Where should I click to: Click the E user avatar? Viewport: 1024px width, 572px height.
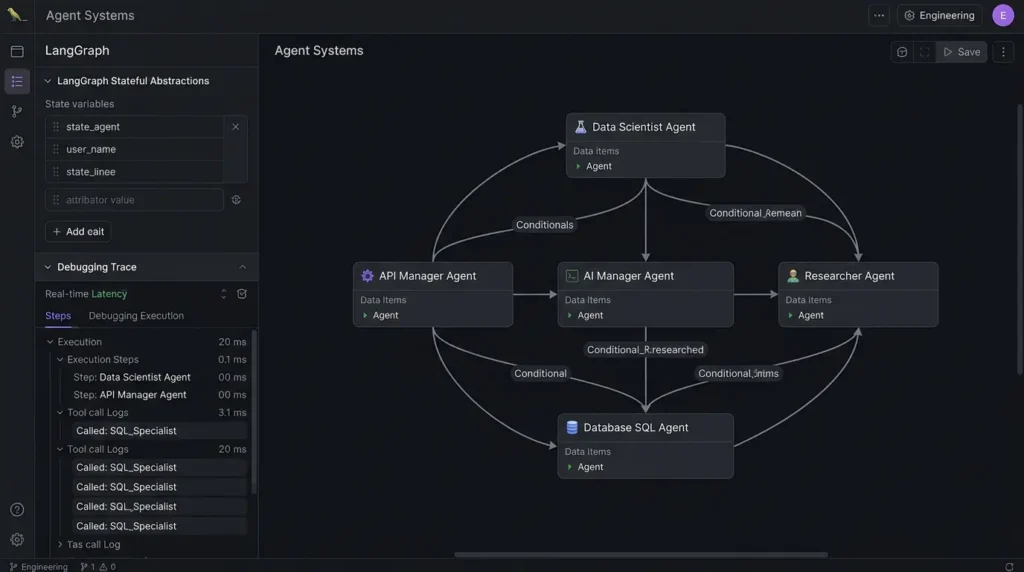coord(1002,15)
